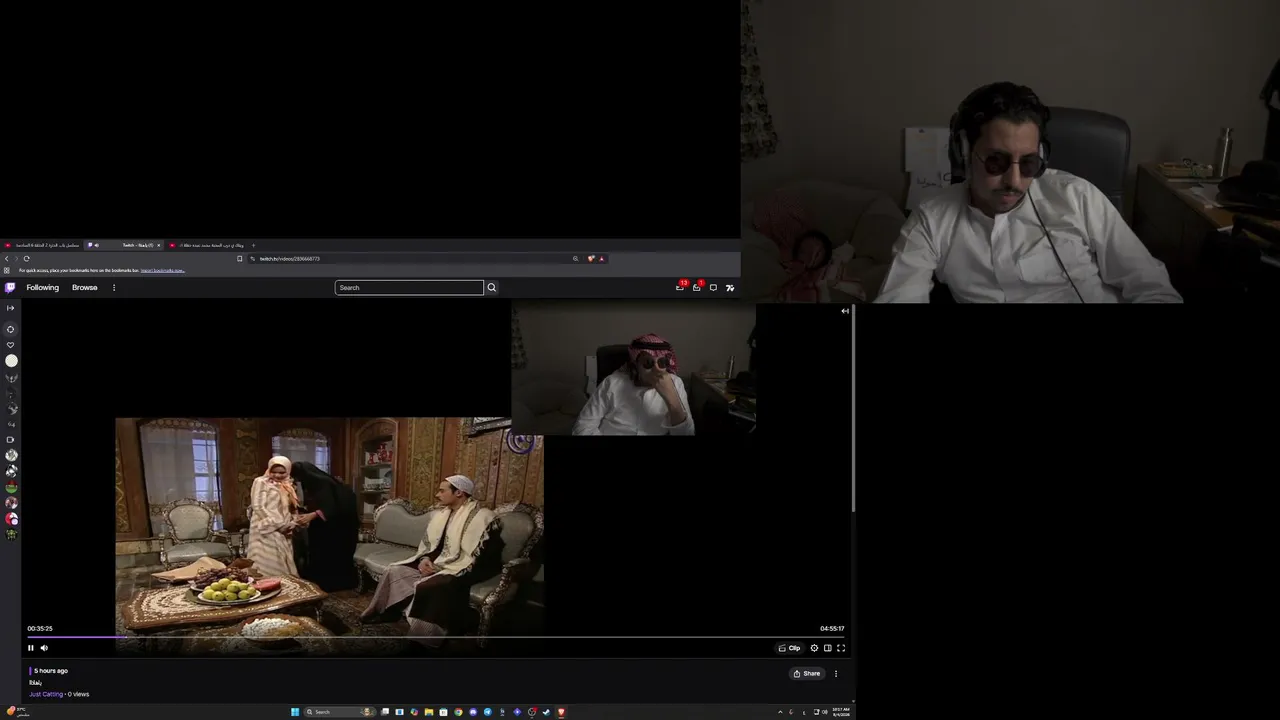Open the Brave browser taskbar icon
Screen dimensions: 1280x720
click(561, 712)
